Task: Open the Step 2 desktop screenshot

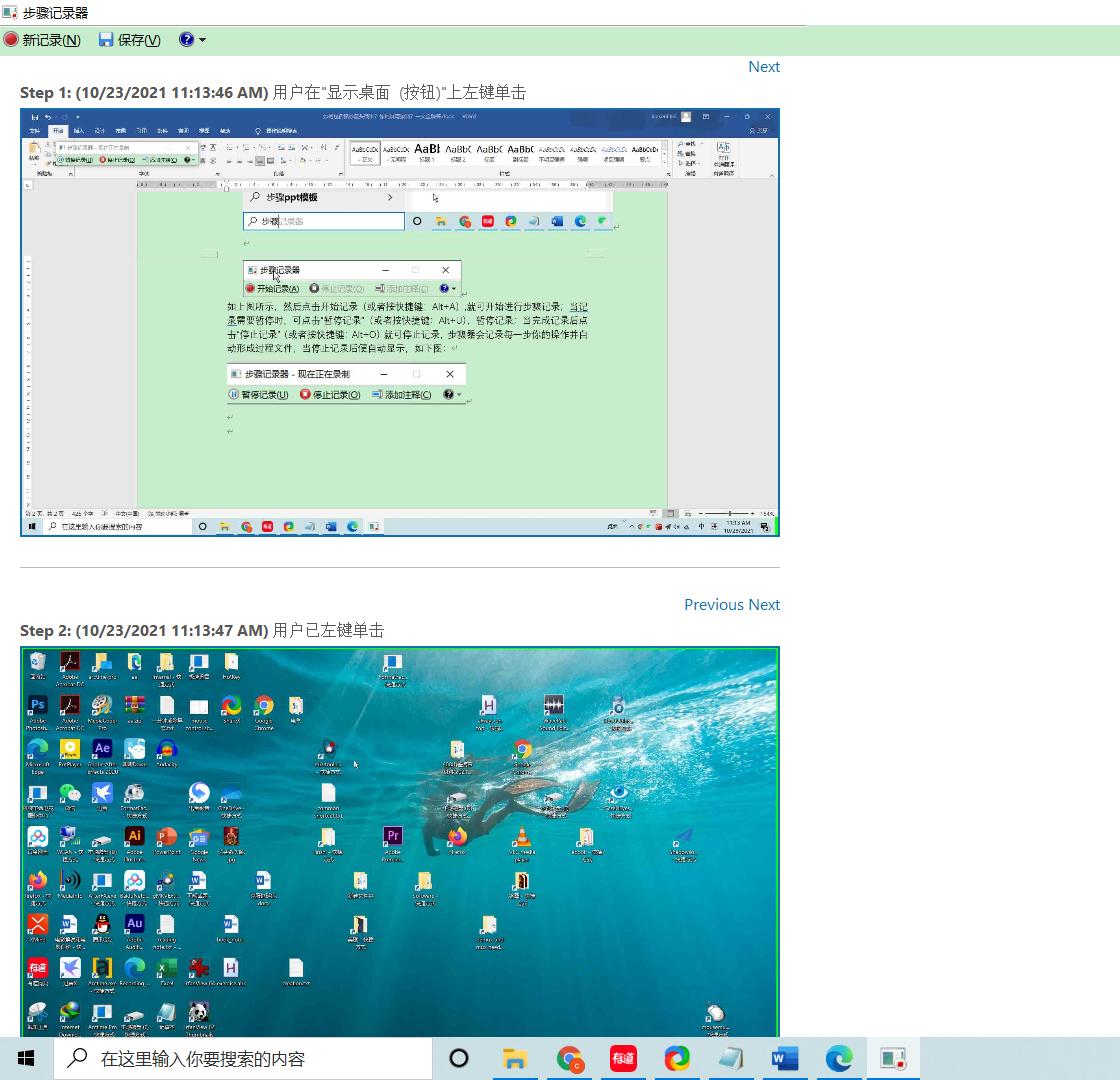Action: coord(399,841)
